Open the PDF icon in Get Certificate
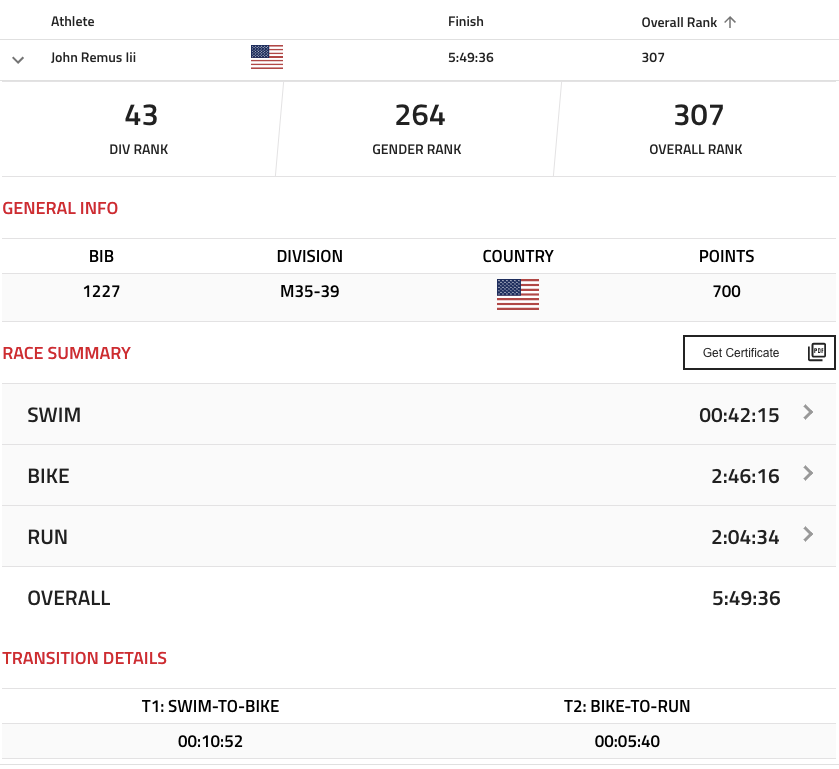The width and height of the screenshot is (839, 769). point(817,352)
